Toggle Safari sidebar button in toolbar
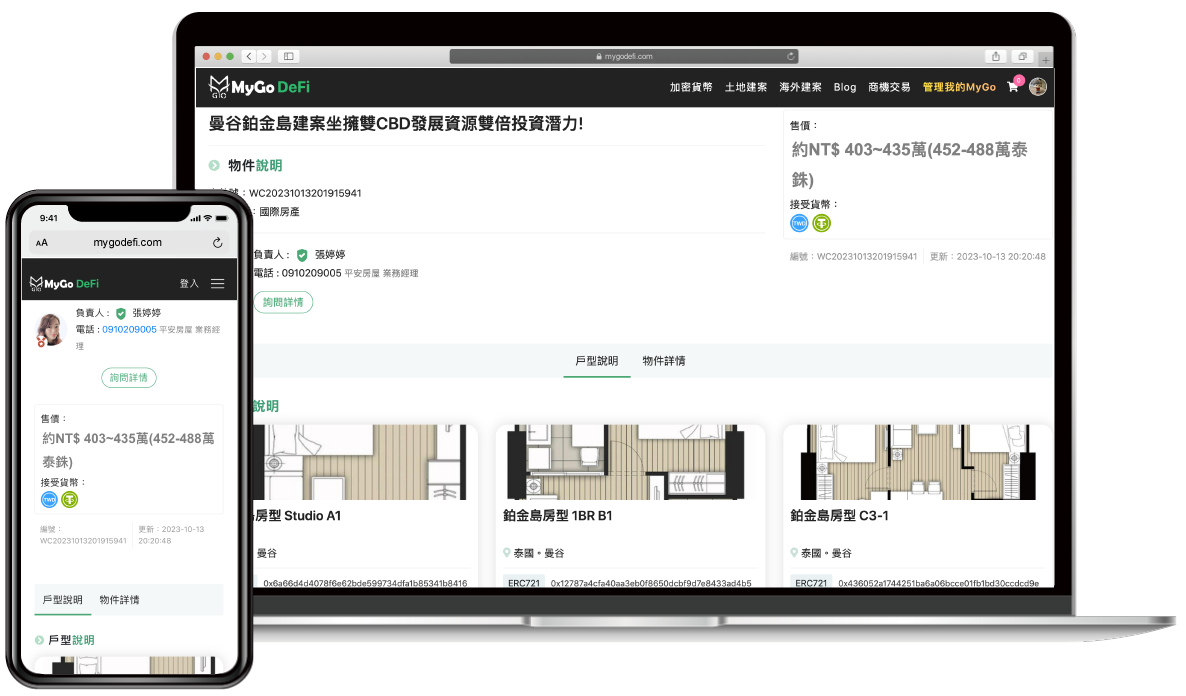This screenshot has height=696, width=1186. (x=289, y=56)
